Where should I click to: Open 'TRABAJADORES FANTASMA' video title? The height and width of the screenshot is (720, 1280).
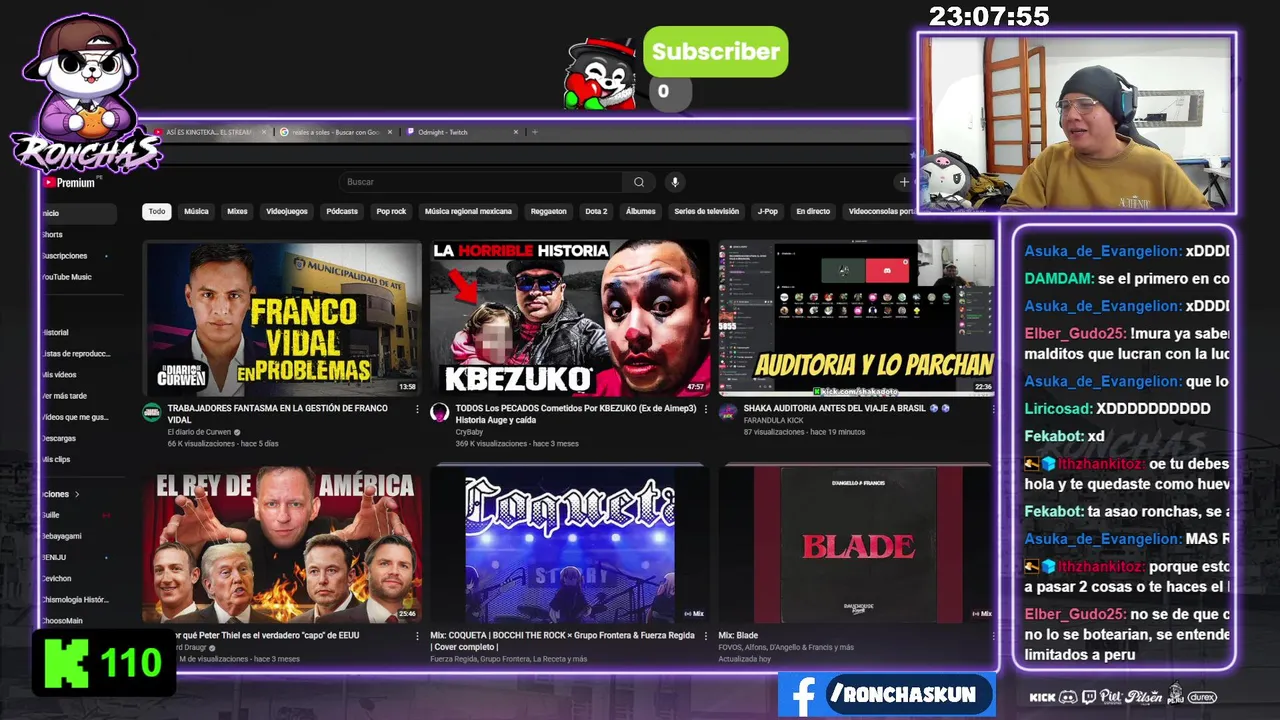278,414
